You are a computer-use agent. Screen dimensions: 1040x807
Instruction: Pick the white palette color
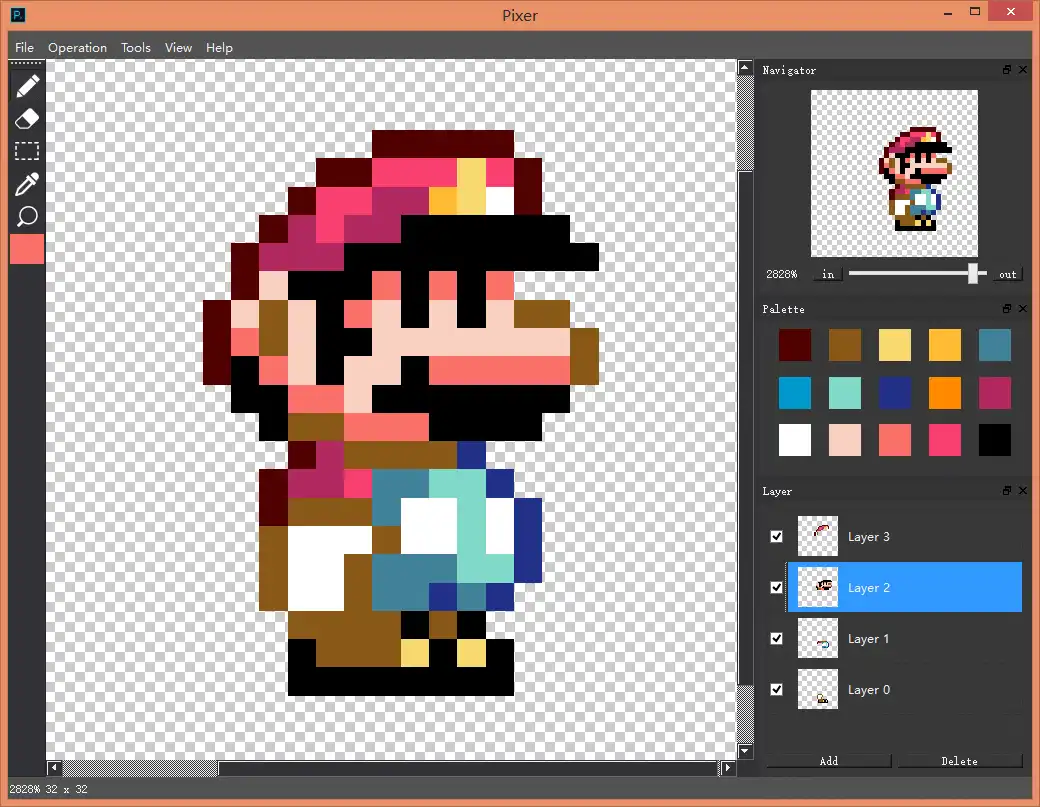pos(795,440)
